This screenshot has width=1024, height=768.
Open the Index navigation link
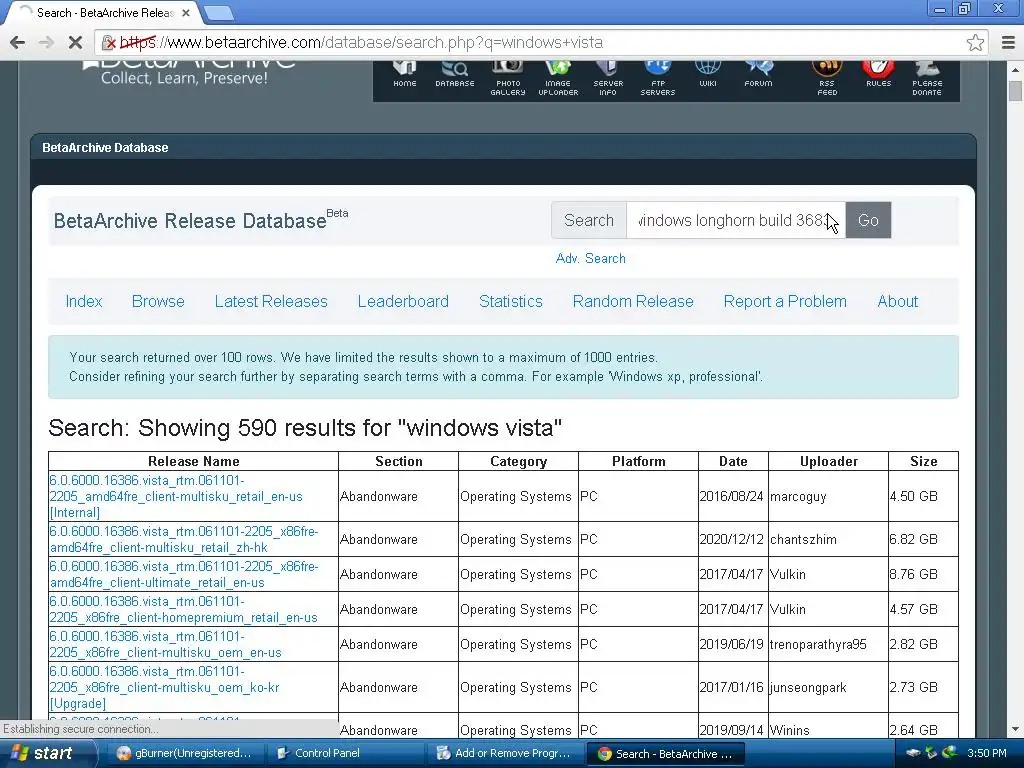[84, 301]
